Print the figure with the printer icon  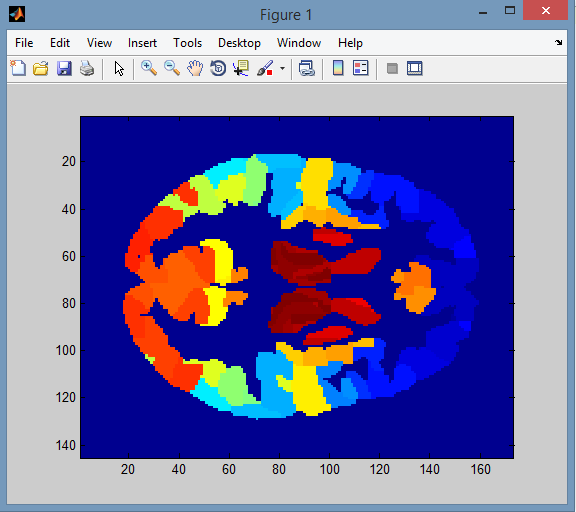[x=87, y=68]
